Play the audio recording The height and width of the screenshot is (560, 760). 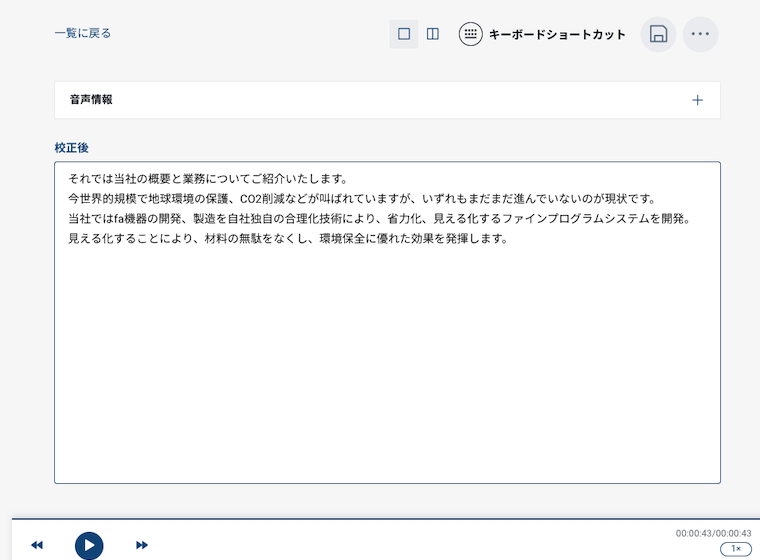89,545
